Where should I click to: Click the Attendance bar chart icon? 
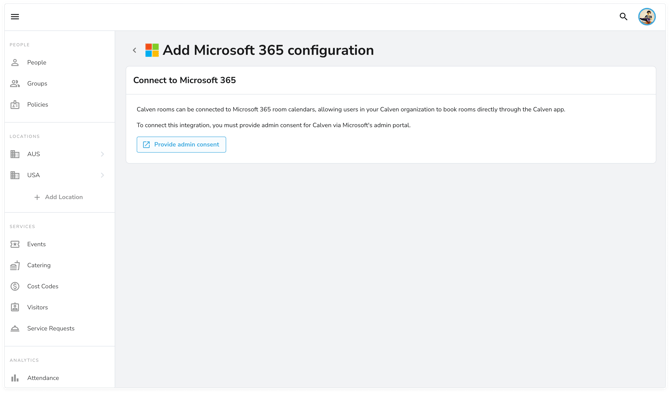[15, 378]
